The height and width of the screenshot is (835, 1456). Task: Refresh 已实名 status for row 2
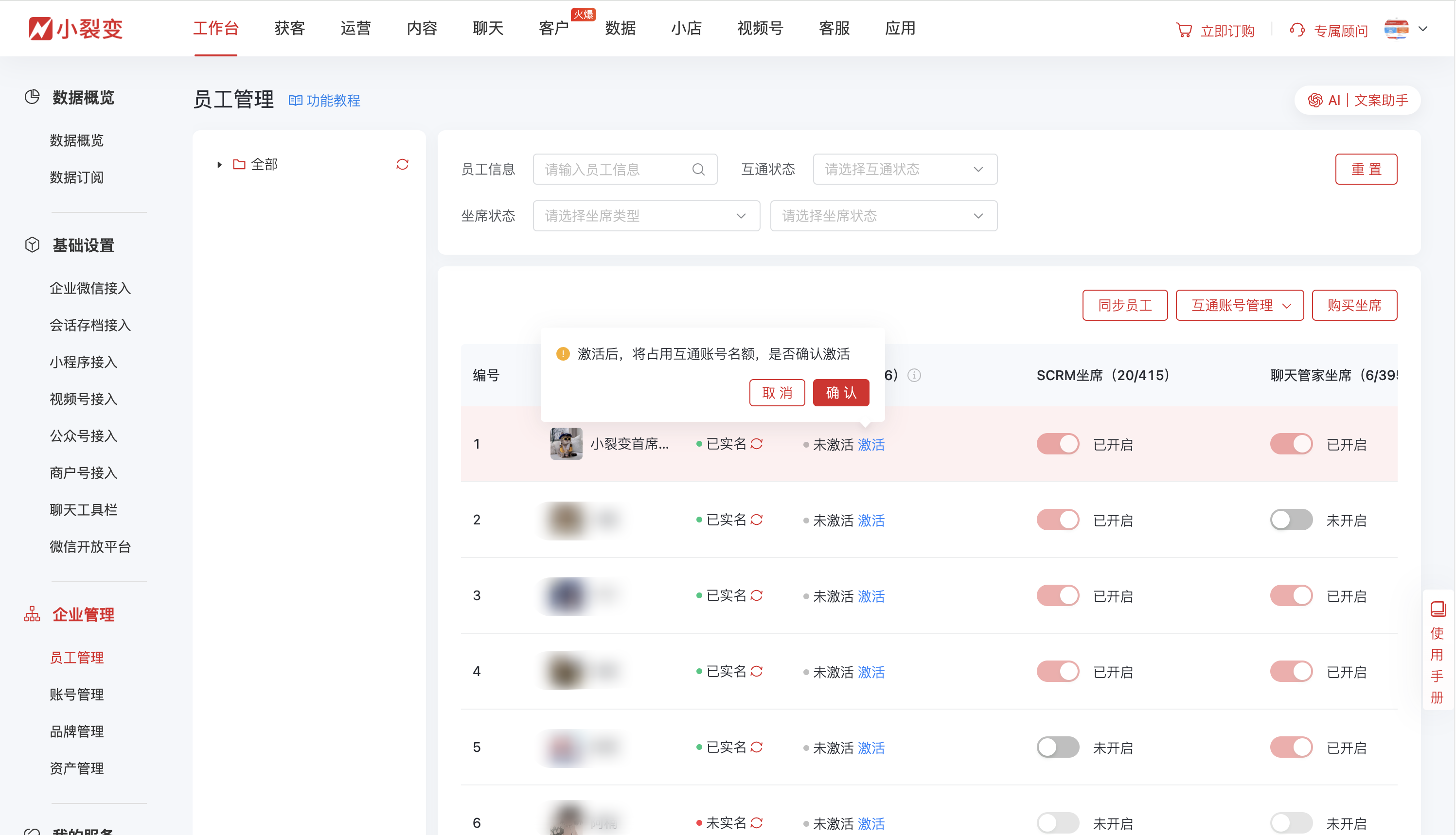757,520
